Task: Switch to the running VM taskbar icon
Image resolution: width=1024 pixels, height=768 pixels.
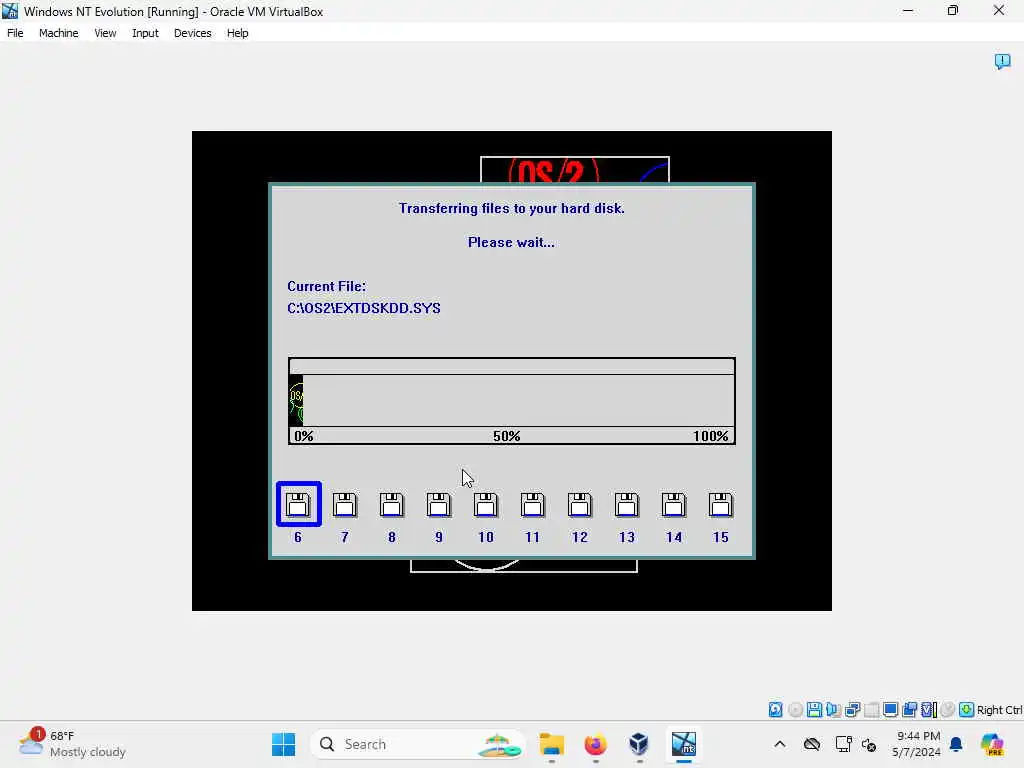Action: [683, 744]
